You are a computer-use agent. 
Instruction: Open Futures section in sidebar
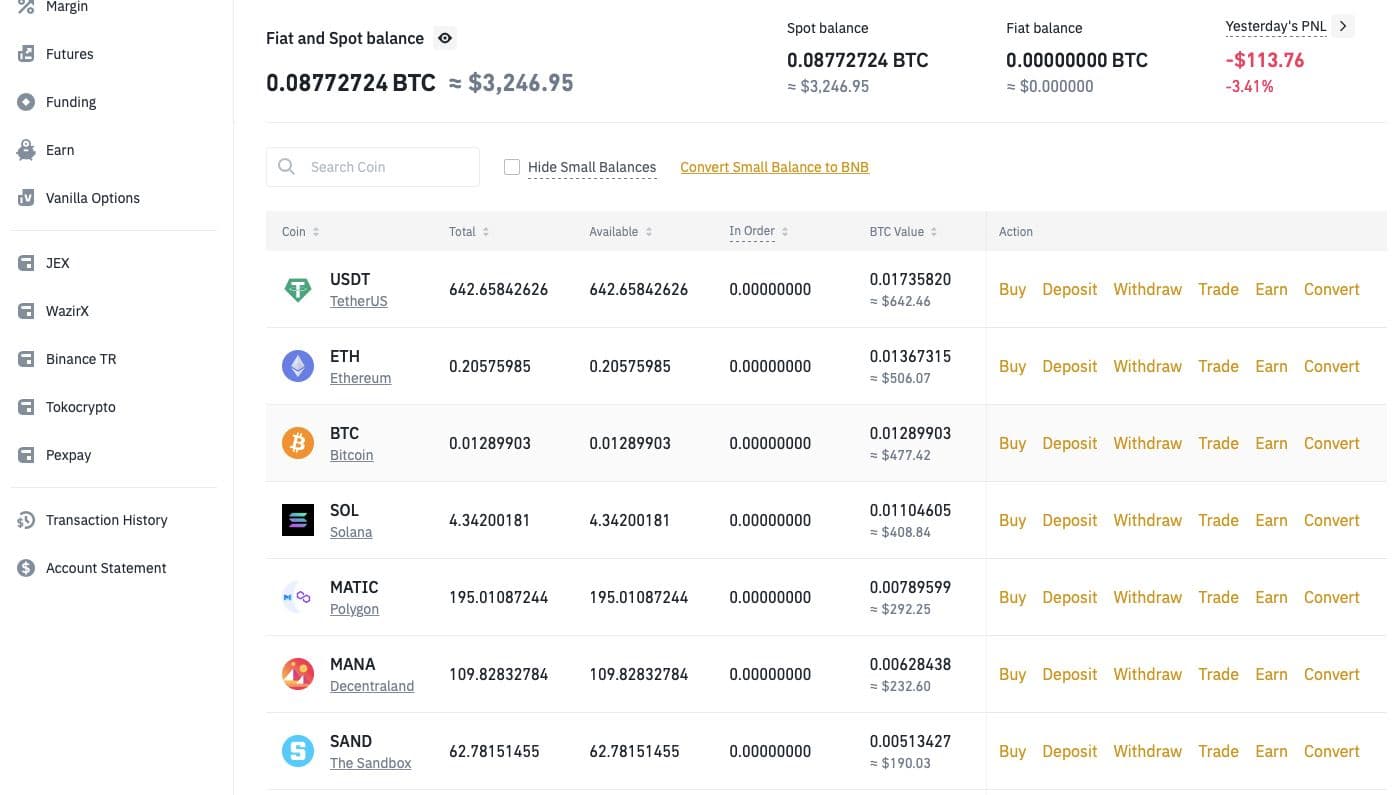69,54
